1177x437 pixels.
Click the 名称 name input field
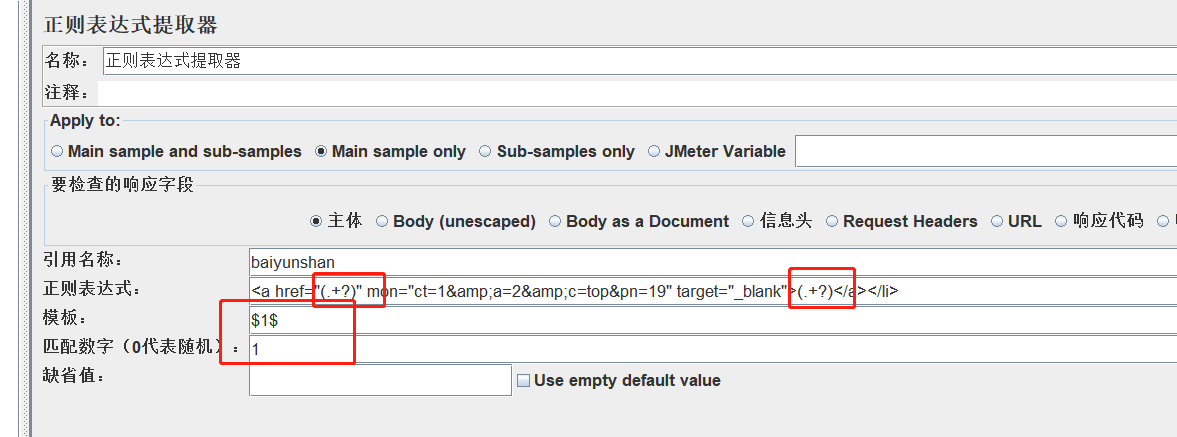640,61
